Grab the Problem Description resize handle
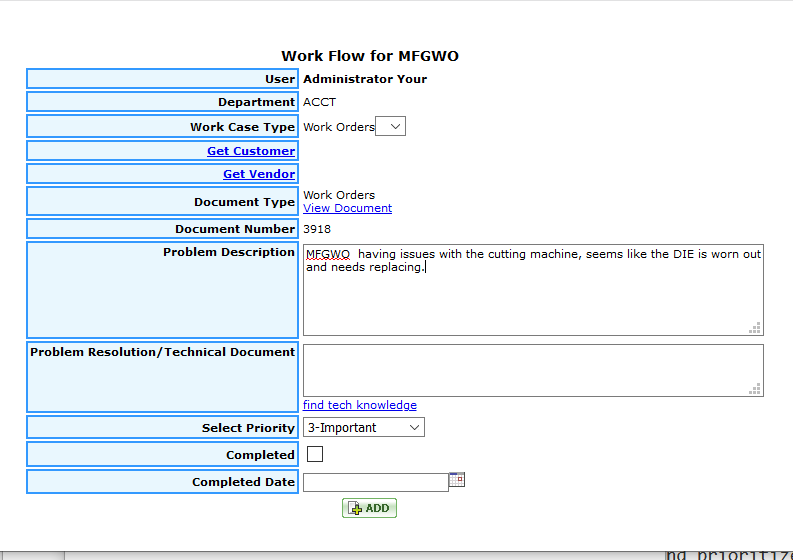The width and height of the screenshot is (793, 560). tap(755, 327)
